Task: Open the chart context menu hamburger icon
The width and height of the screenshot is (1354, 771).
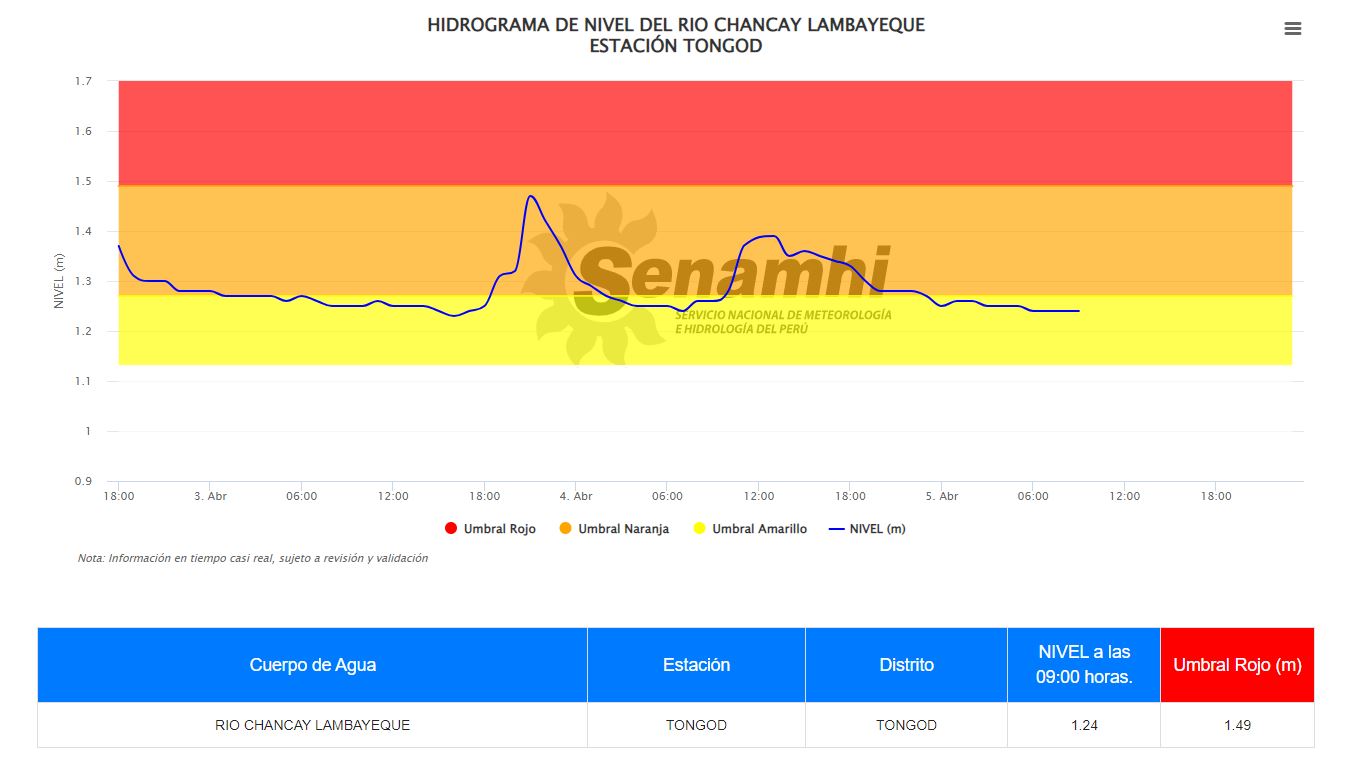Action: (x=1292, y=29)
